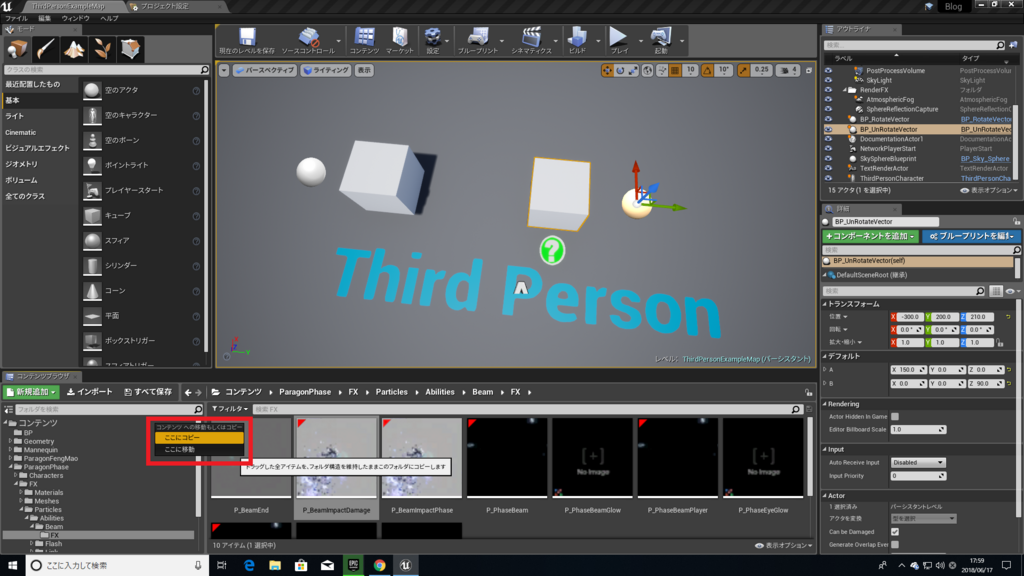
Task: Select the Paint mode brush icon
Action: 45,49
